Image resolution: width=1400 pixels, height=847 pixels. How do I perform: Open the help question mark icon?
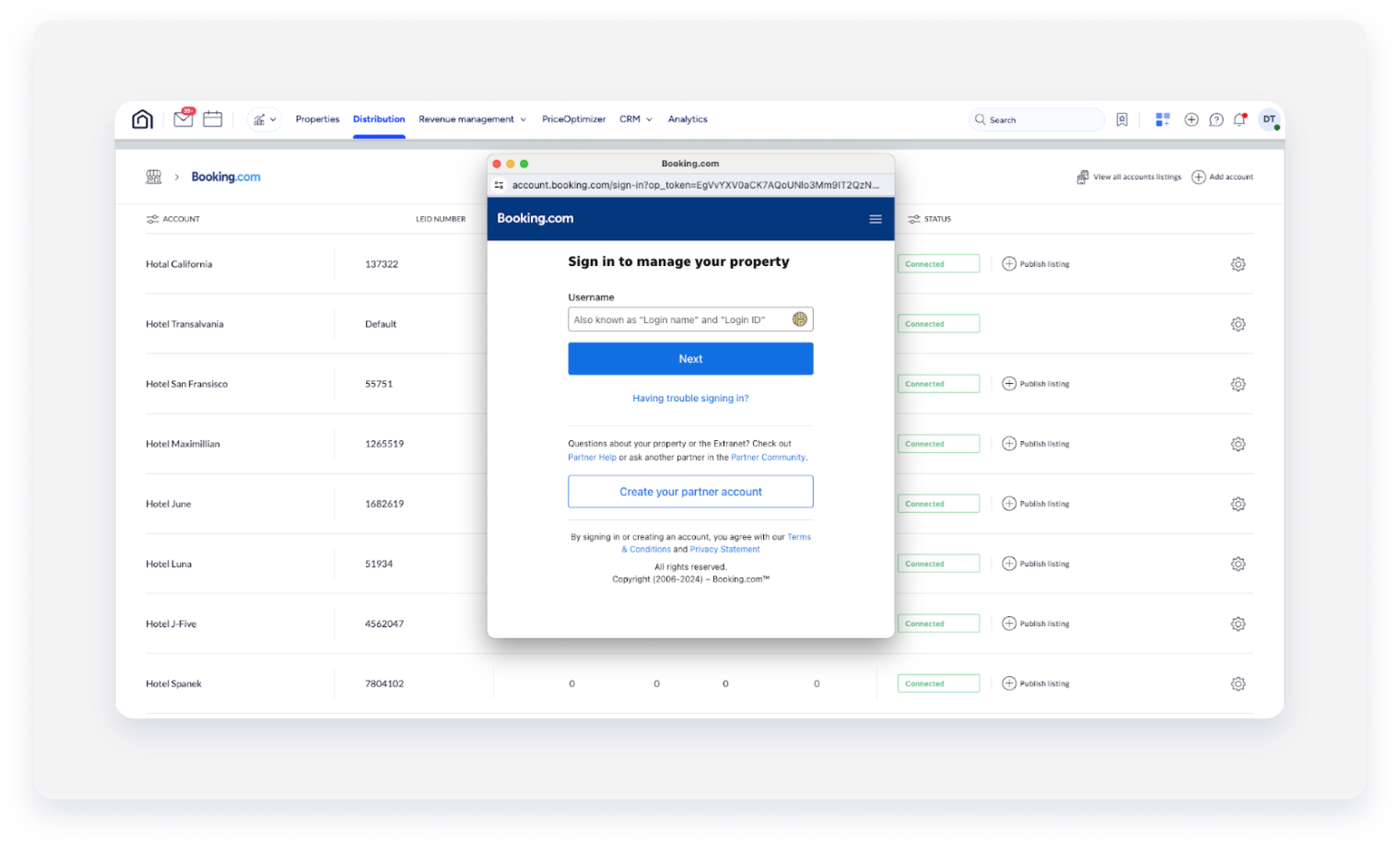(x=1216, y=119)
